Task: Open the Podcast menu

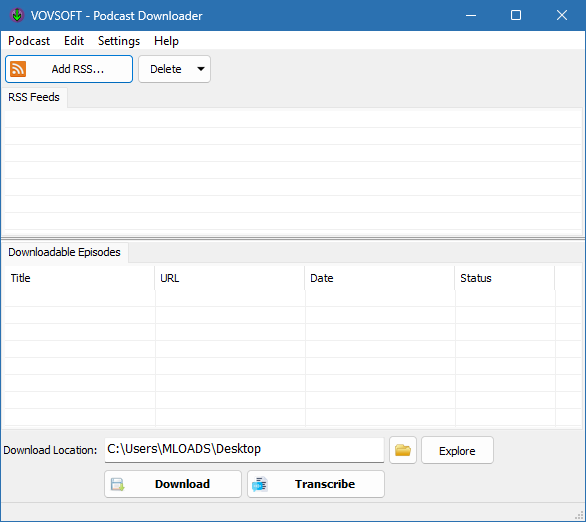Action: click(29, 41)
